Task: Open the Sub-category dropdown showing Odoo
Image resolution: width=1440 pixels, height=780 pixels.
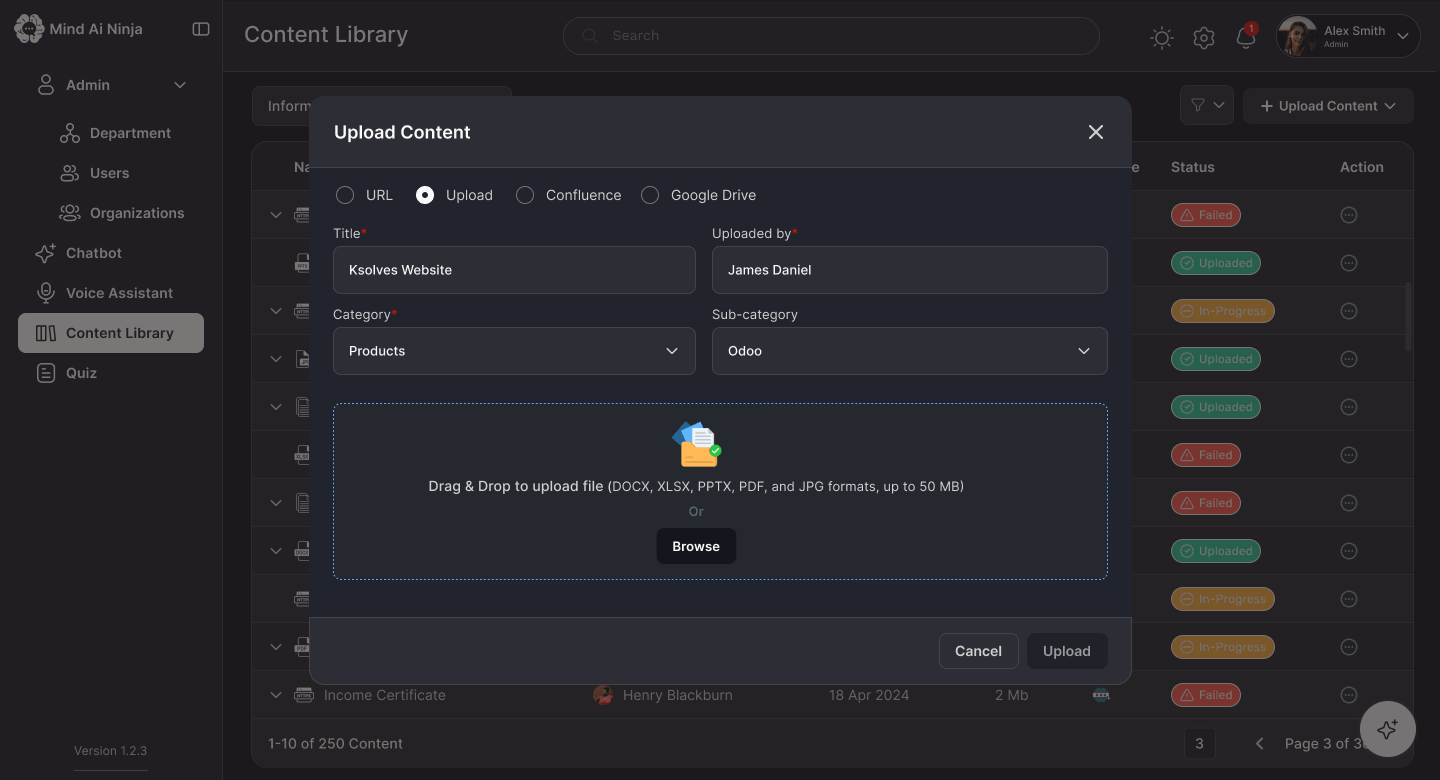Action: (910, 351)
